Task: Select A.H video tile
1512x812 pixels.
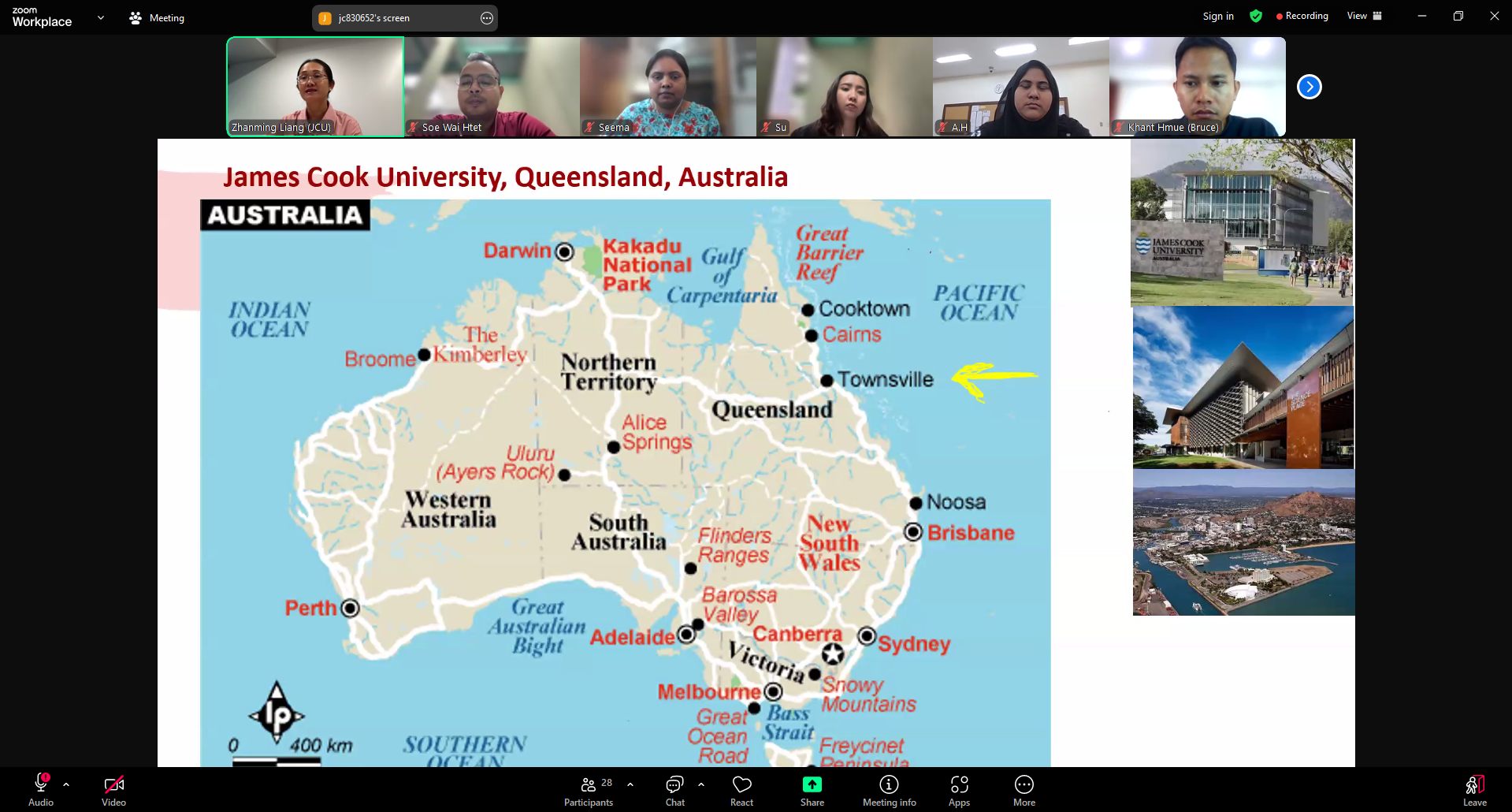Action: 1021,87
